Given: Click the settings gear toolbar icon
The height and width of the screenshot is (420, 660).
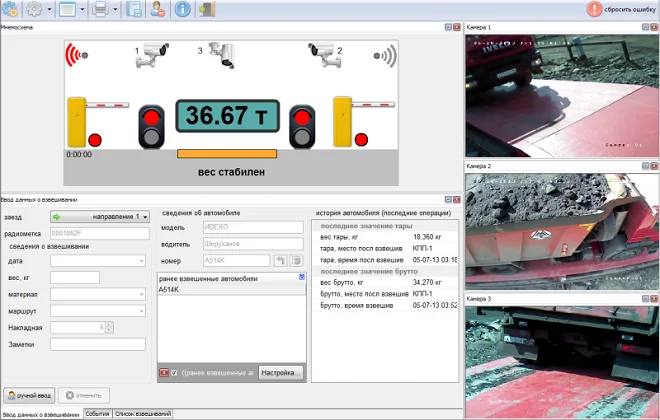Looking at the screenshot, I should pyautogui.click(x=36, y=10).
